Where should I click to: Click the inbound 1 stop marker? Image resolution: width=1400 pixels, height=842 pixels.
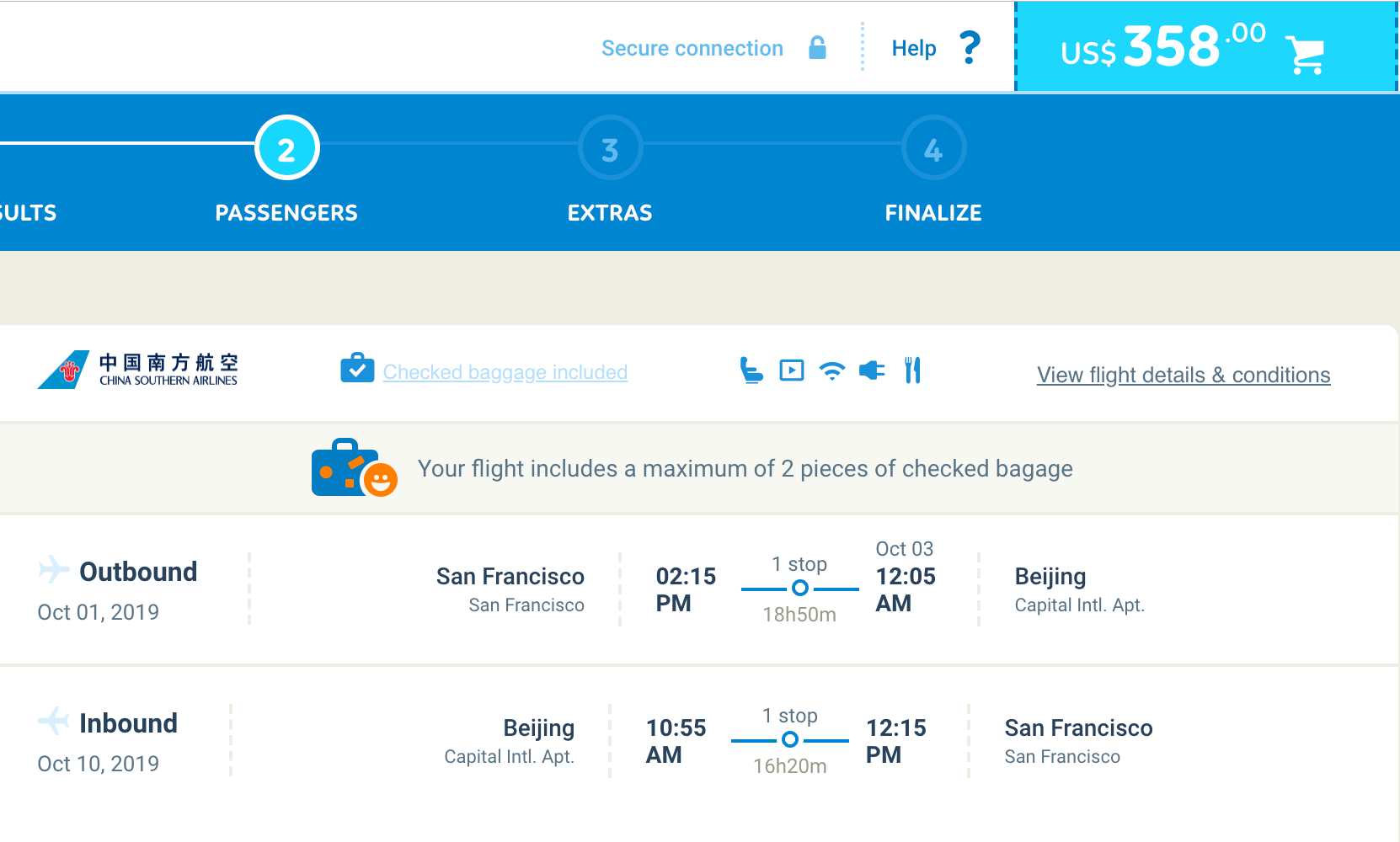(x=789, y=739)
